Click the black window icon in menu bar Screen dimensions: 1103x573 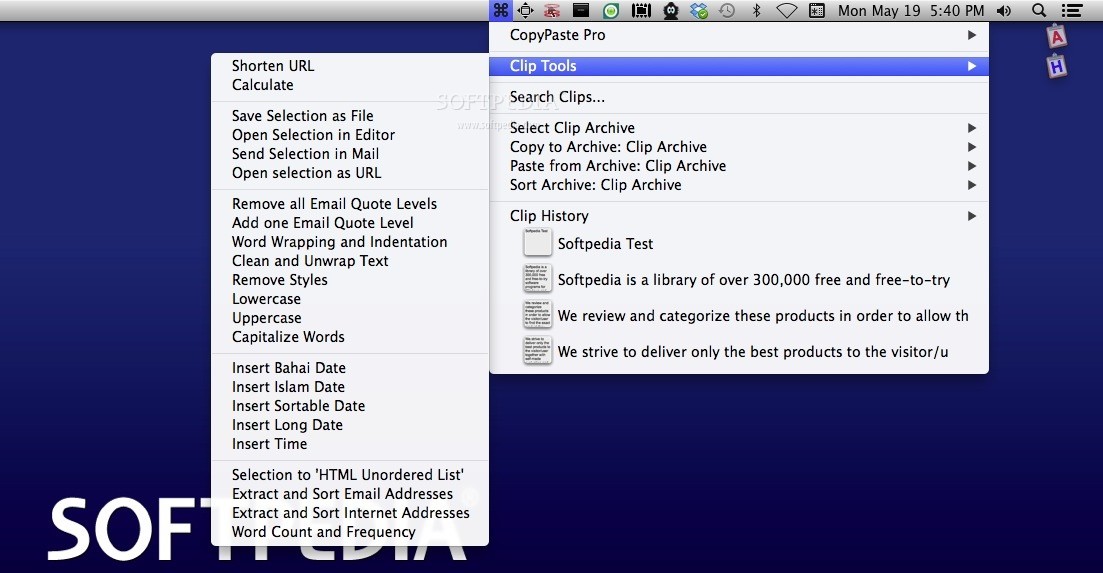pyautogui.click(x=581, y=10)
